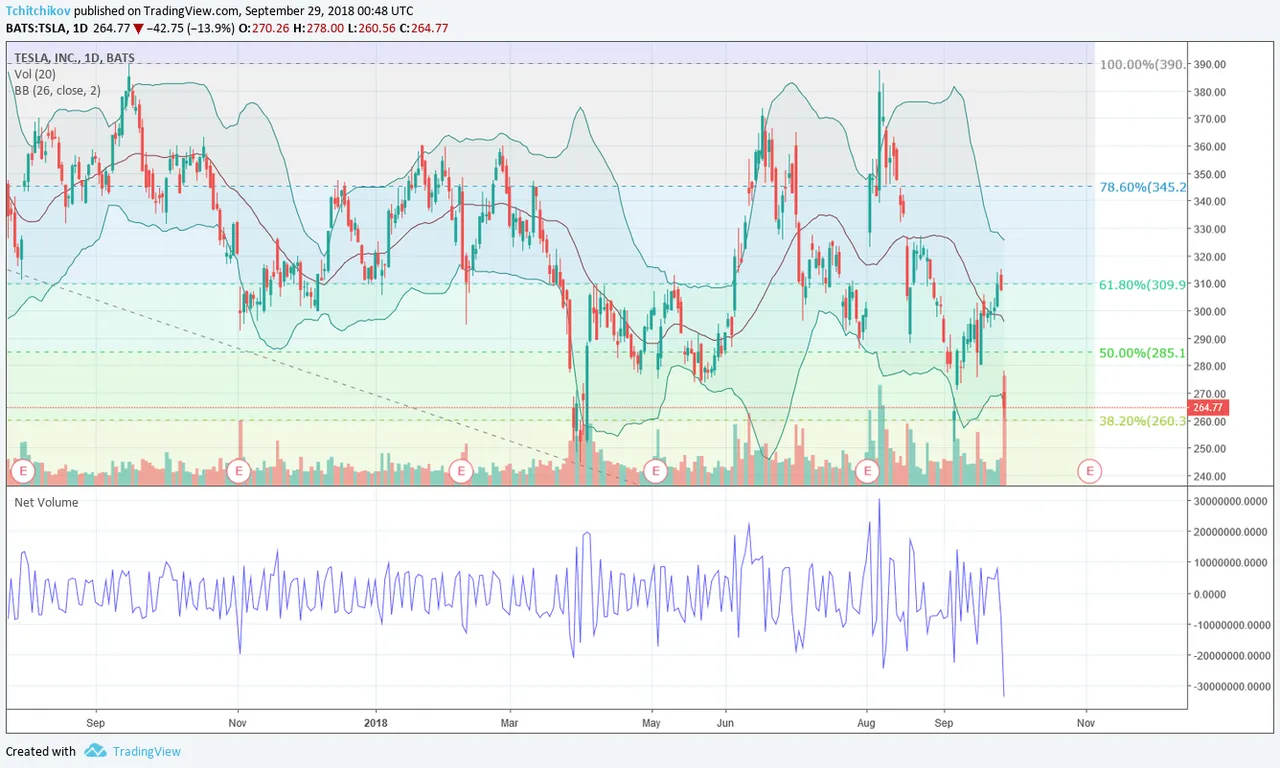This screenshot has width=1280, height=768.
Task: Click the 100.00% Fibonacci level label
Action: [x=1143, y=64]
